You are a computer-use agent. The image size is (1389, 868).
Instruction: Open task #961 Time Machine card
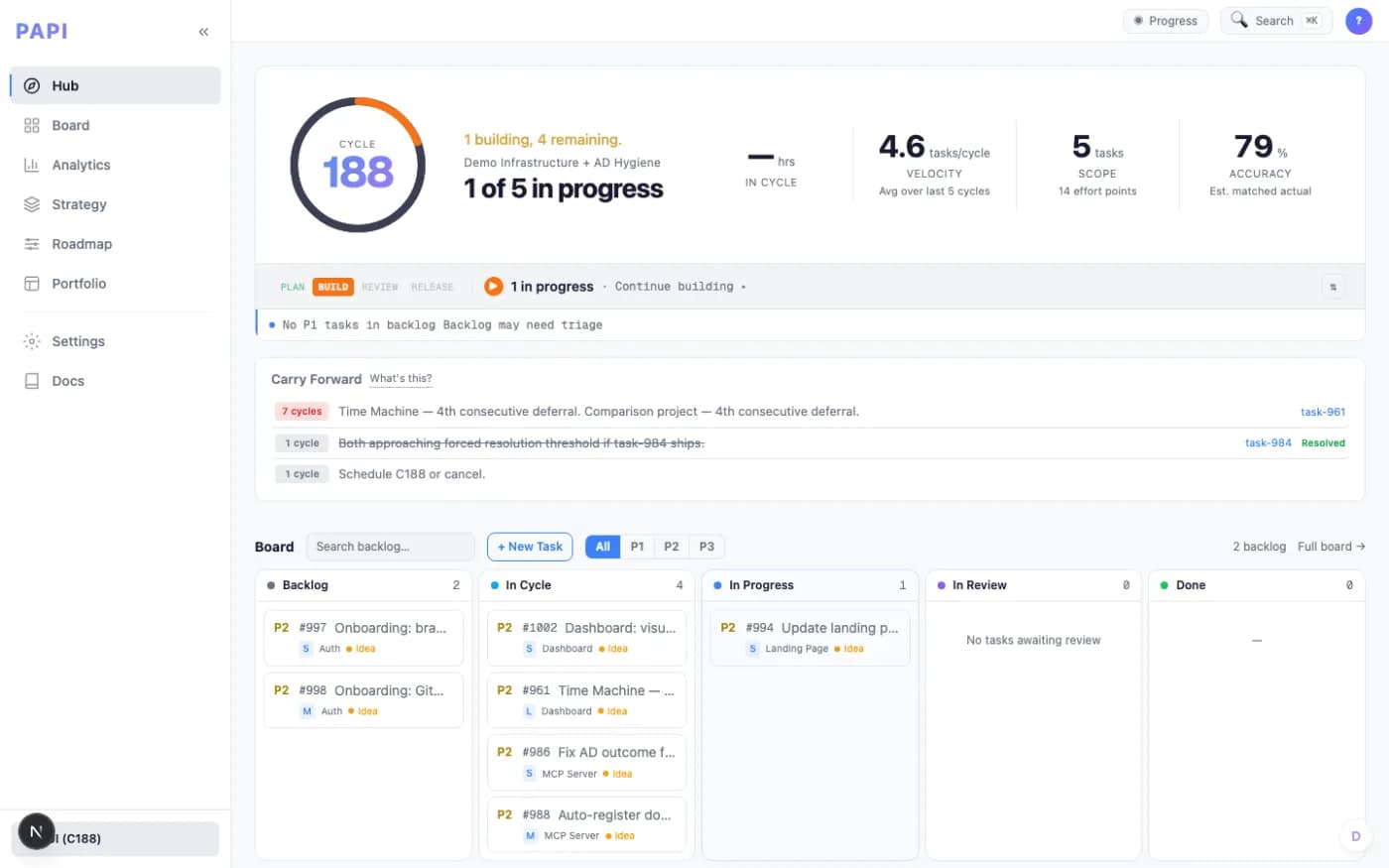click(587, 699)
